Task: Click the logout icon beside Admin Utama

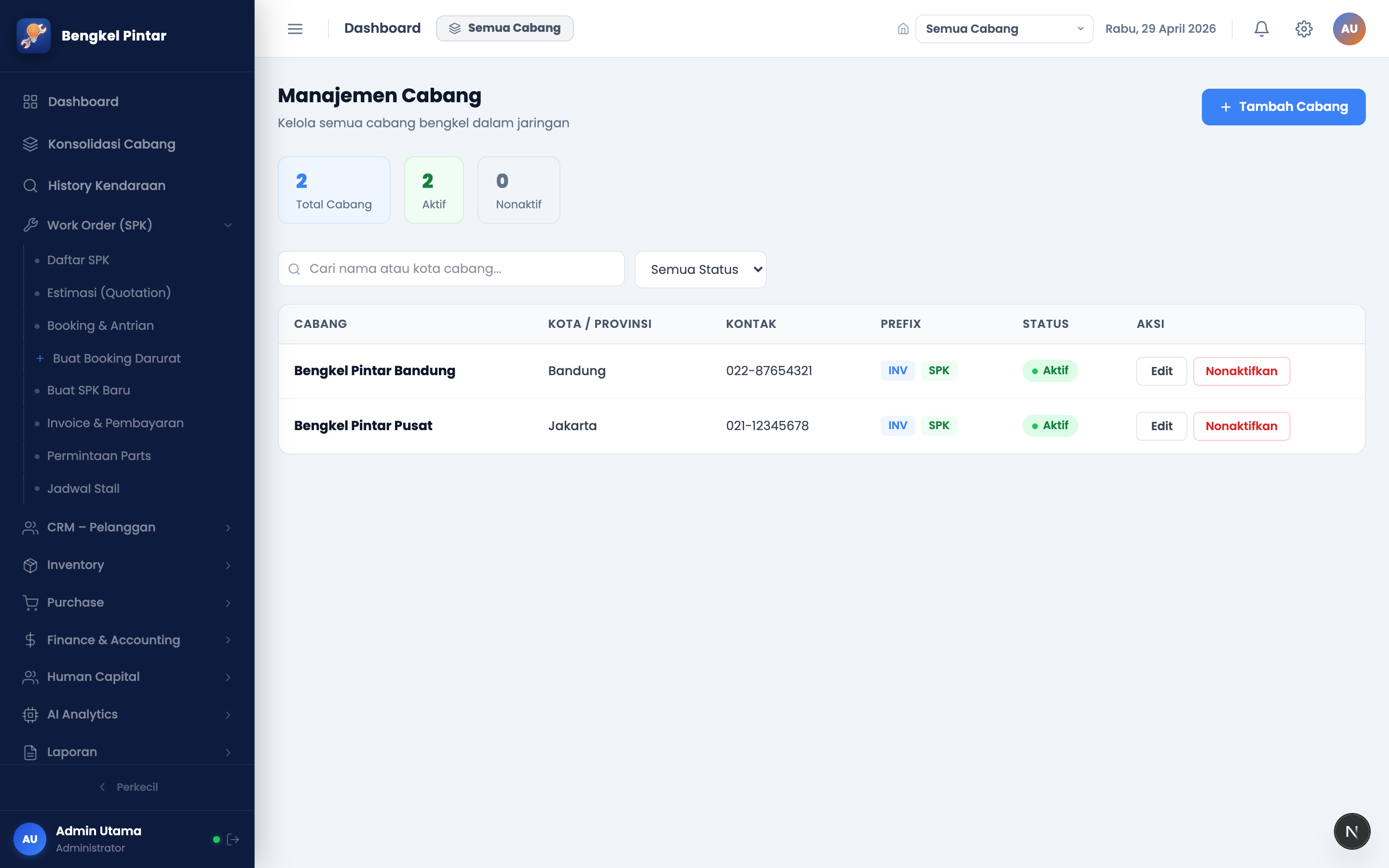Action: click(233, 839)
